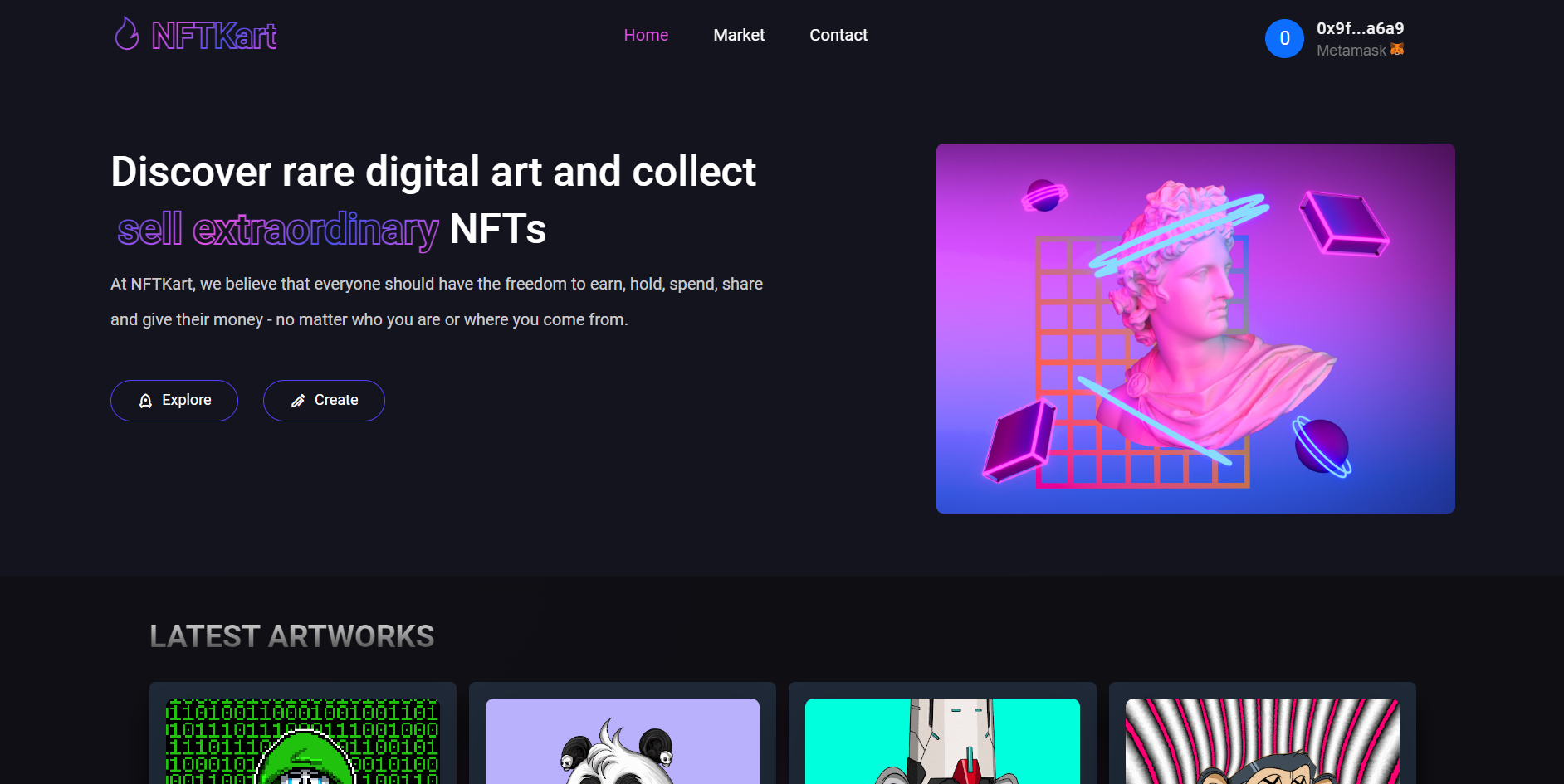
Task: Navigate to the Market section
Action: (x=738, y=35)
